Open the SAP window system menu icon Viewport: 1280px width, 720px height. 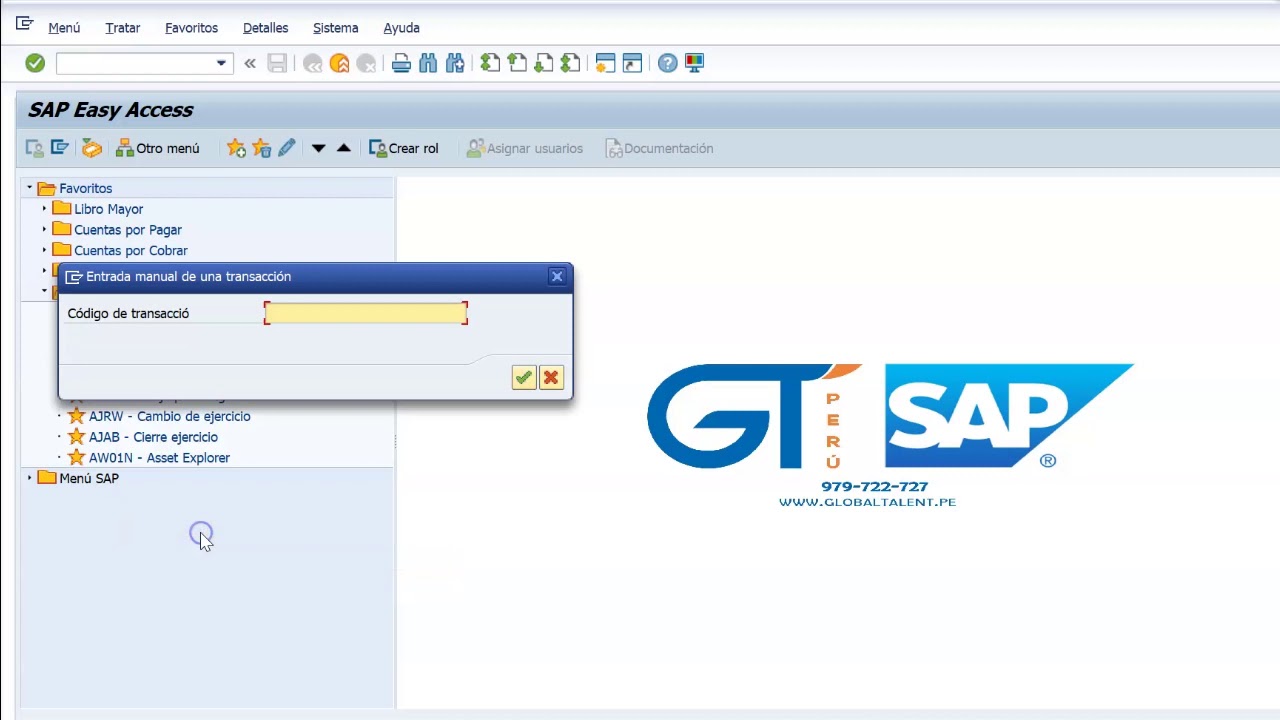pyautogui.click(x=24, y=24)
